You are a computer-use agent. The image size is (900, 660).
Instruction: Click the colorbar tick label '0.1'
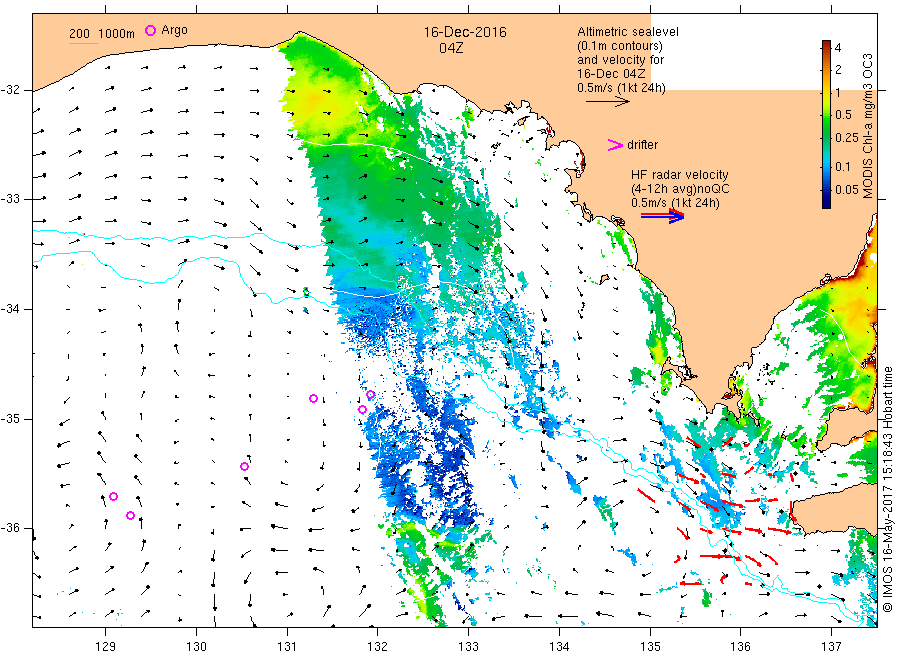(x=843, y=166)
